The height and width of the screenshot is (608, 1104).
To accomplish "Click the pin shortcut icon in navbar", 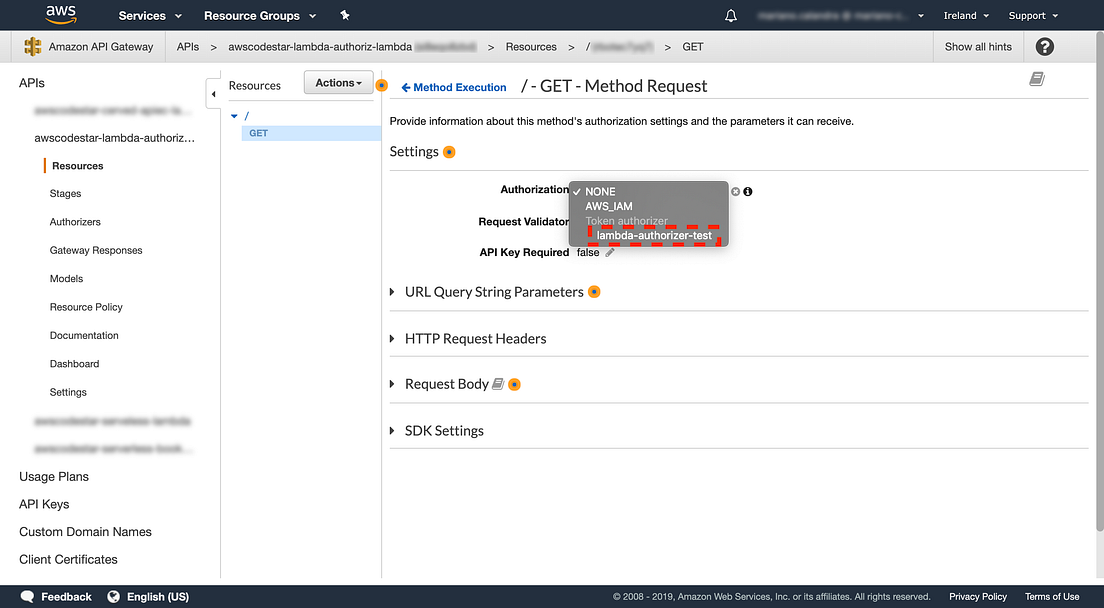I will click(345, 16).
